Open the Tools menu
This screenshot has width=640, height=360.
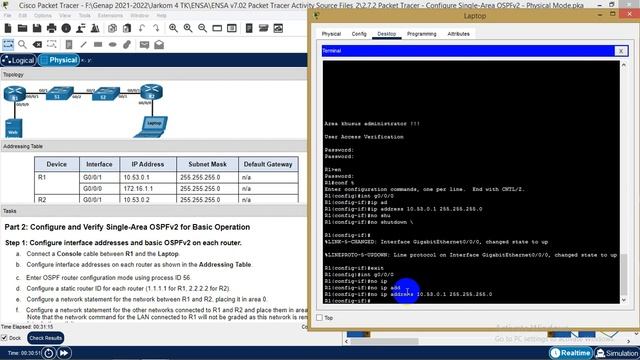pos(84,16)
